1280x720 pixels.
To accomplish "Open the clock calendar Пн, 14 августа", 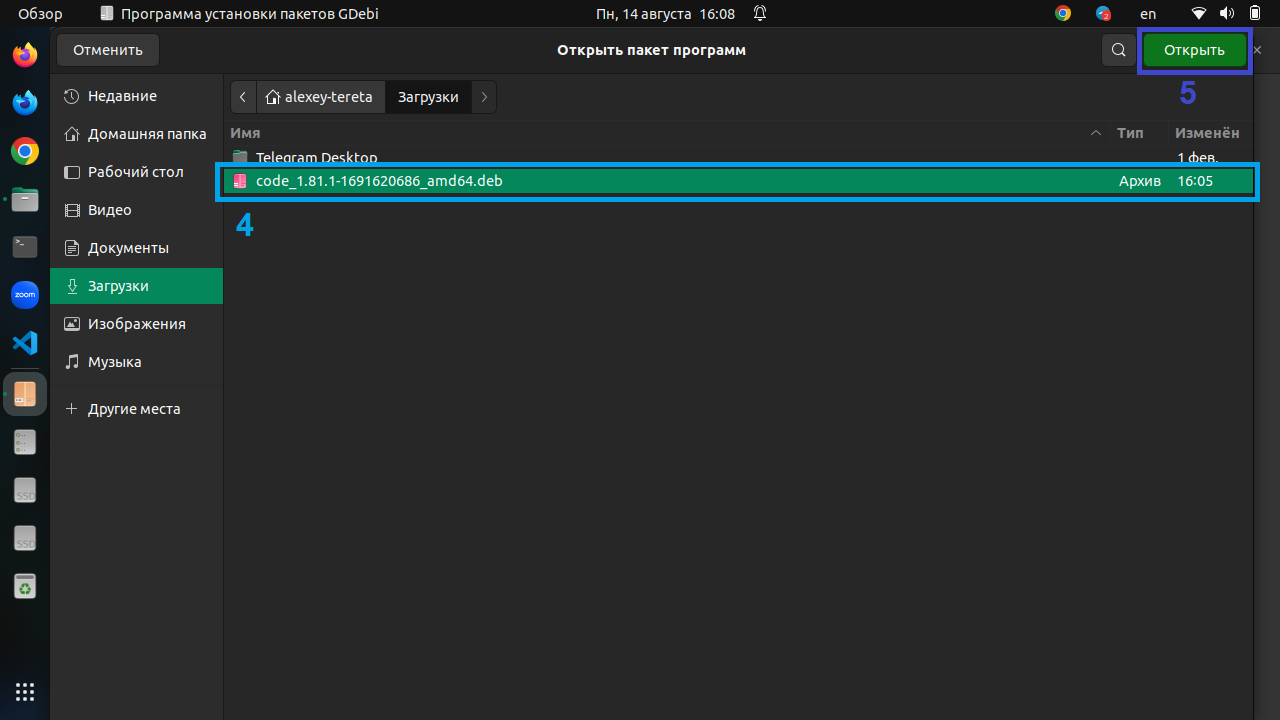I will point(665,14).
